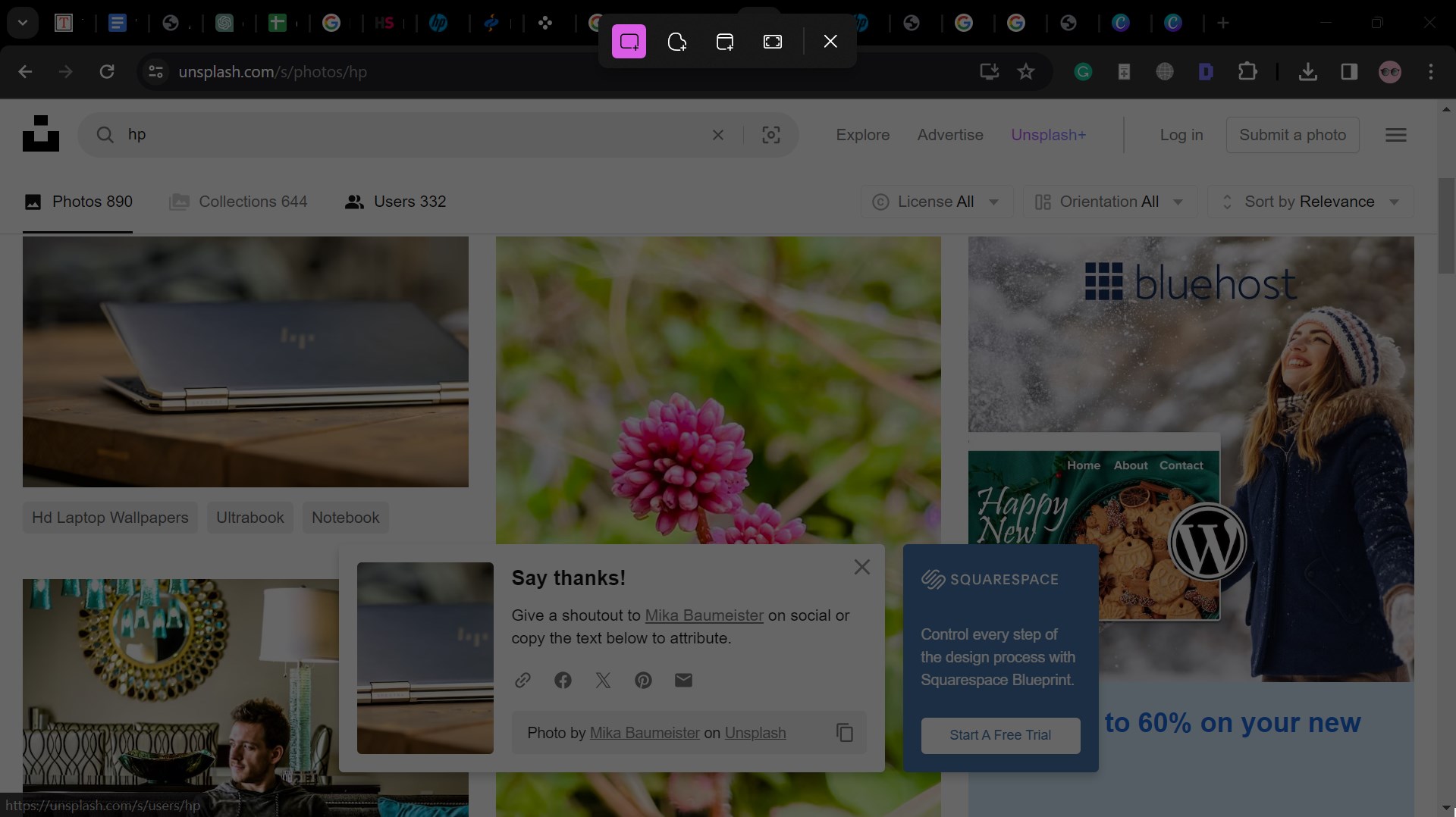Switch to Collections 644 tab
The image size is (1456, 817).
click(238, 202)
